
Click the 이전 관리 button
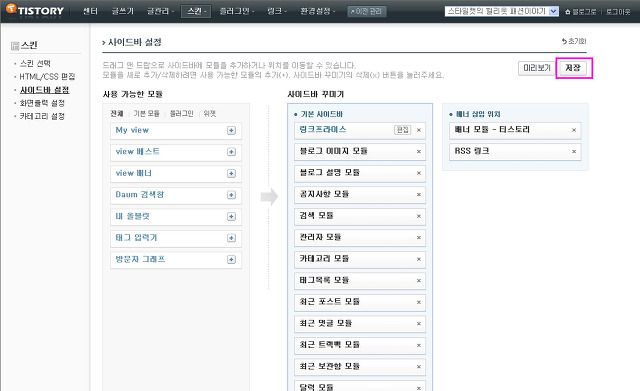click(x=367, y=11)
